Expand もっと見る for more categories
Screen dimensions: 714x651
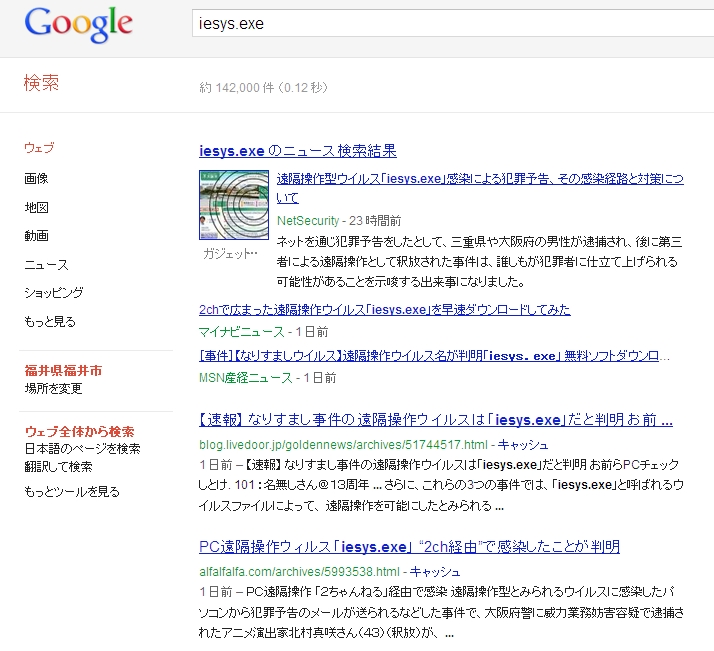point(50,322)
